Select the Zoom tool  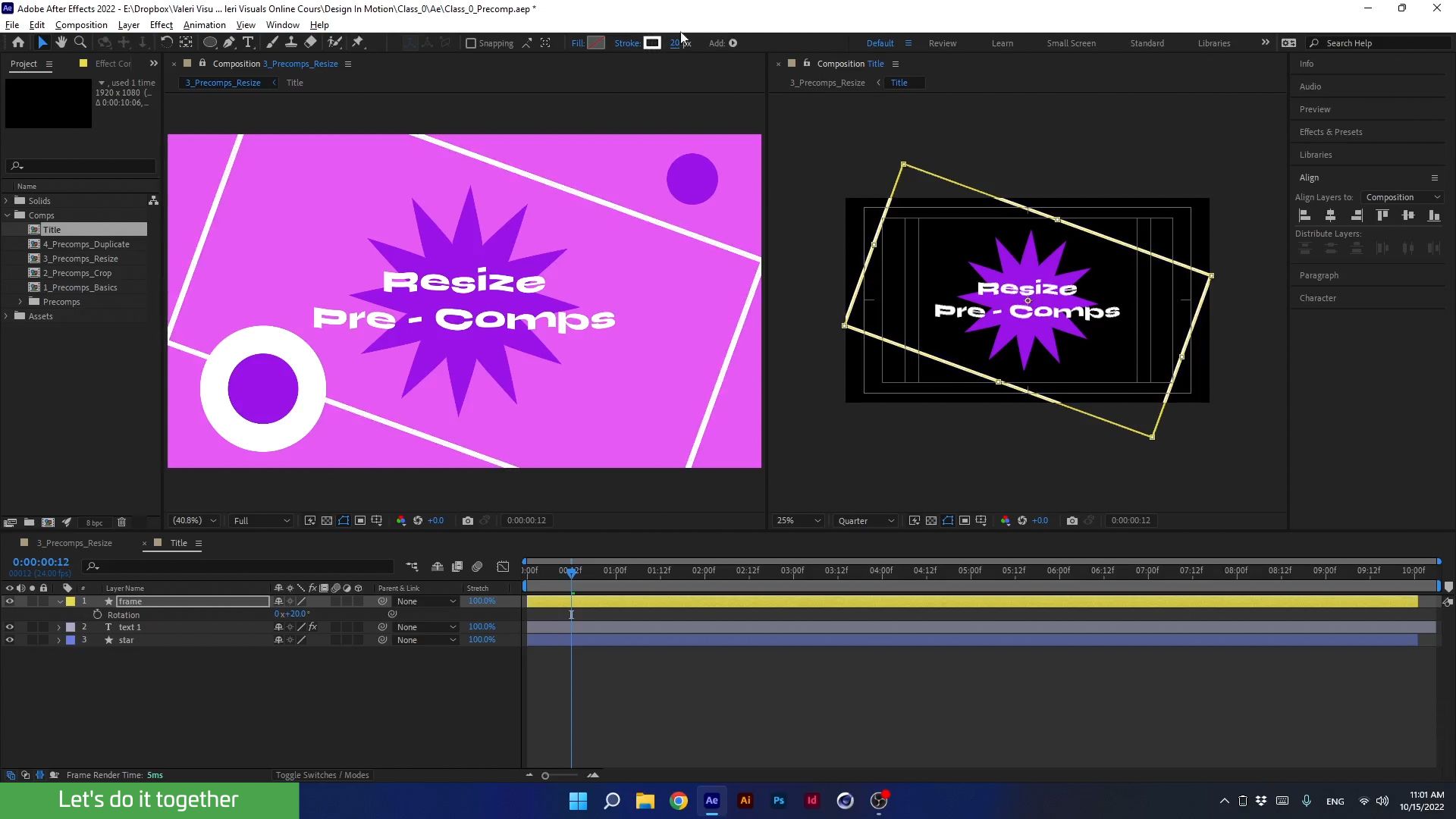coord(80,42)
